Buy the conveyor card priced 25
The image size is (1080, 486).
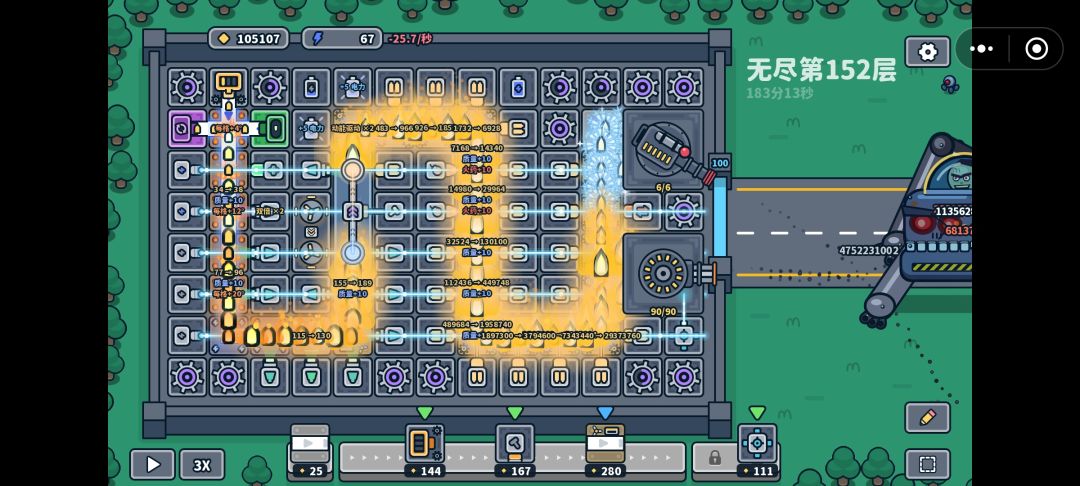[x=310, y=451]
